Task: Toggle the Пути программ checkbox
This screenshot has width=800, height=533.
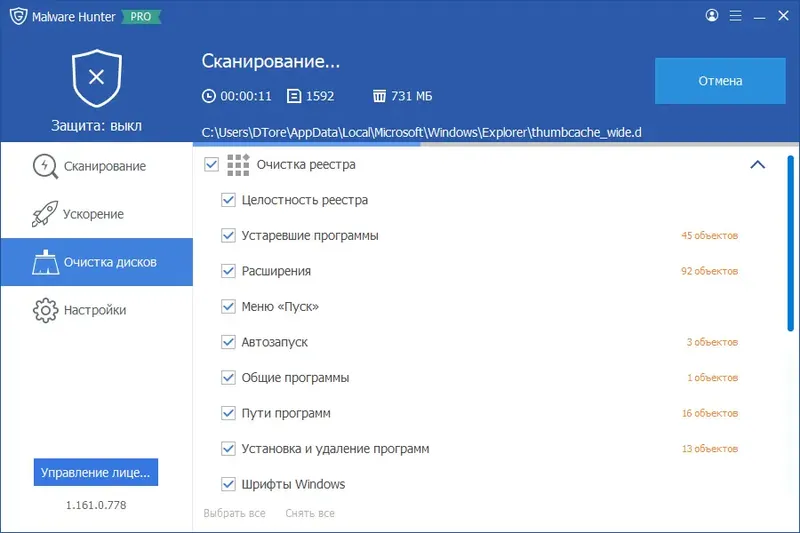Action: pyautogui.click(x=228, y=413)
